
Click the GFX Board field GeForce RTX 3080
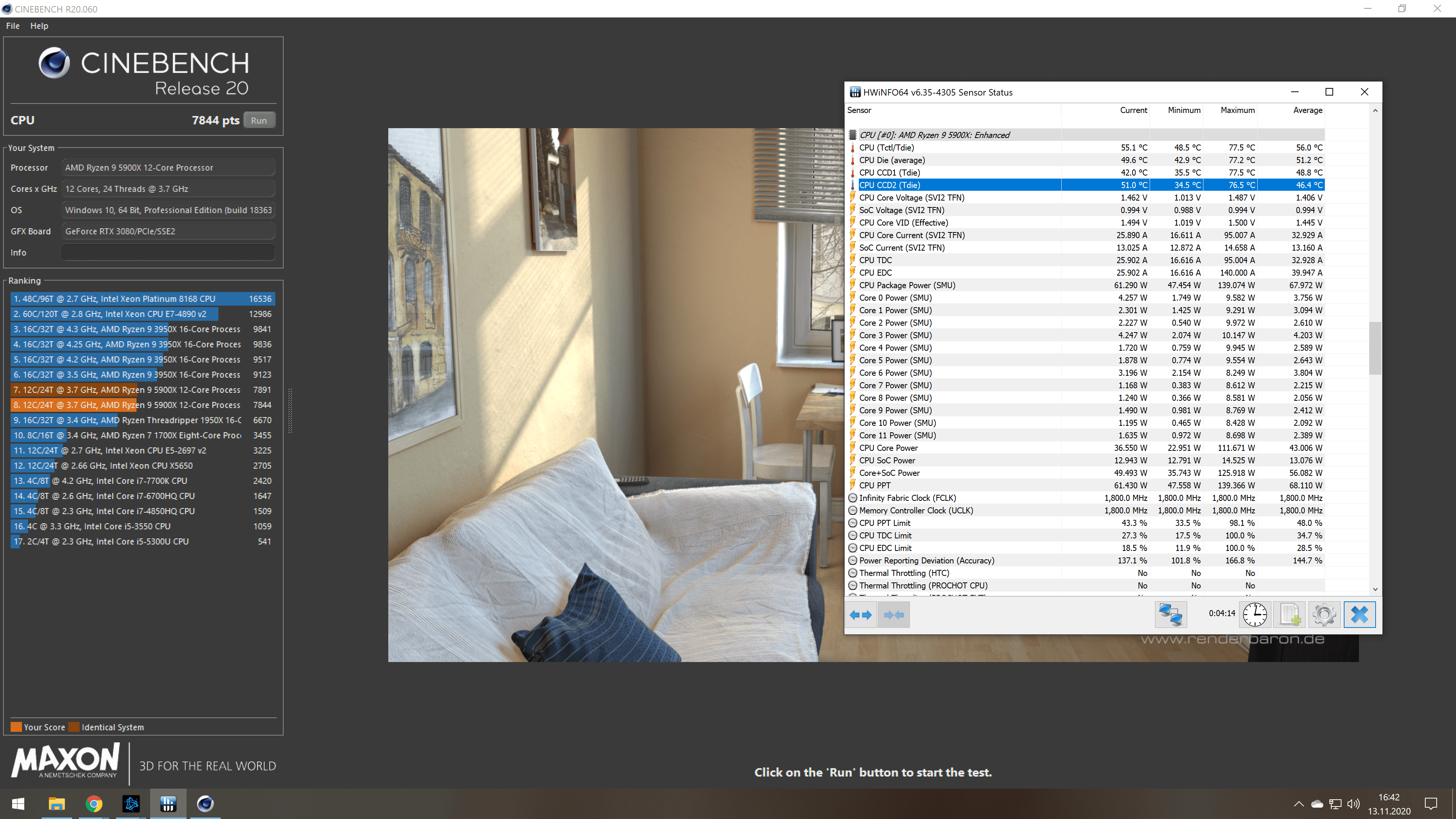[168, 231]
